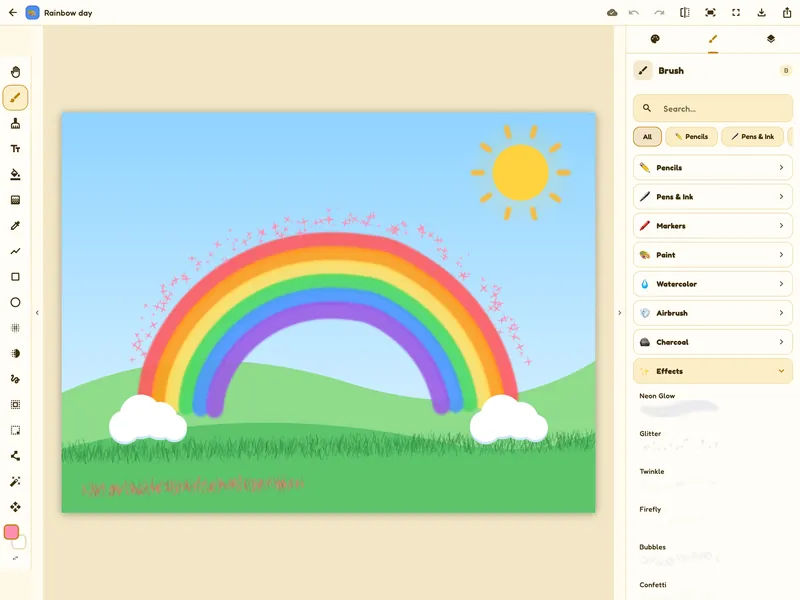The height and width of the screenshot is (600, 800).
Task: Redo the last action
Action: 659,13
